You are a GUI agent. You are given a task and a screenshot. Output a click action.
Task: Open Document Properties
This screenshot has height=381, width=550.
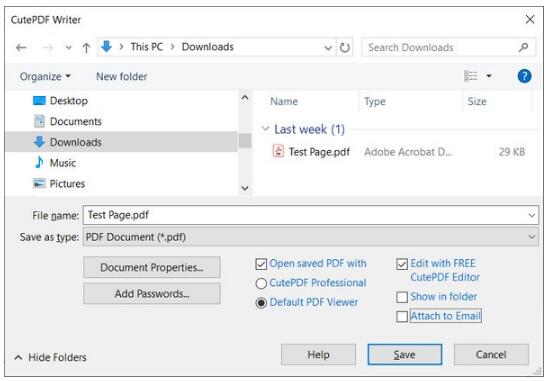(152, 267)
